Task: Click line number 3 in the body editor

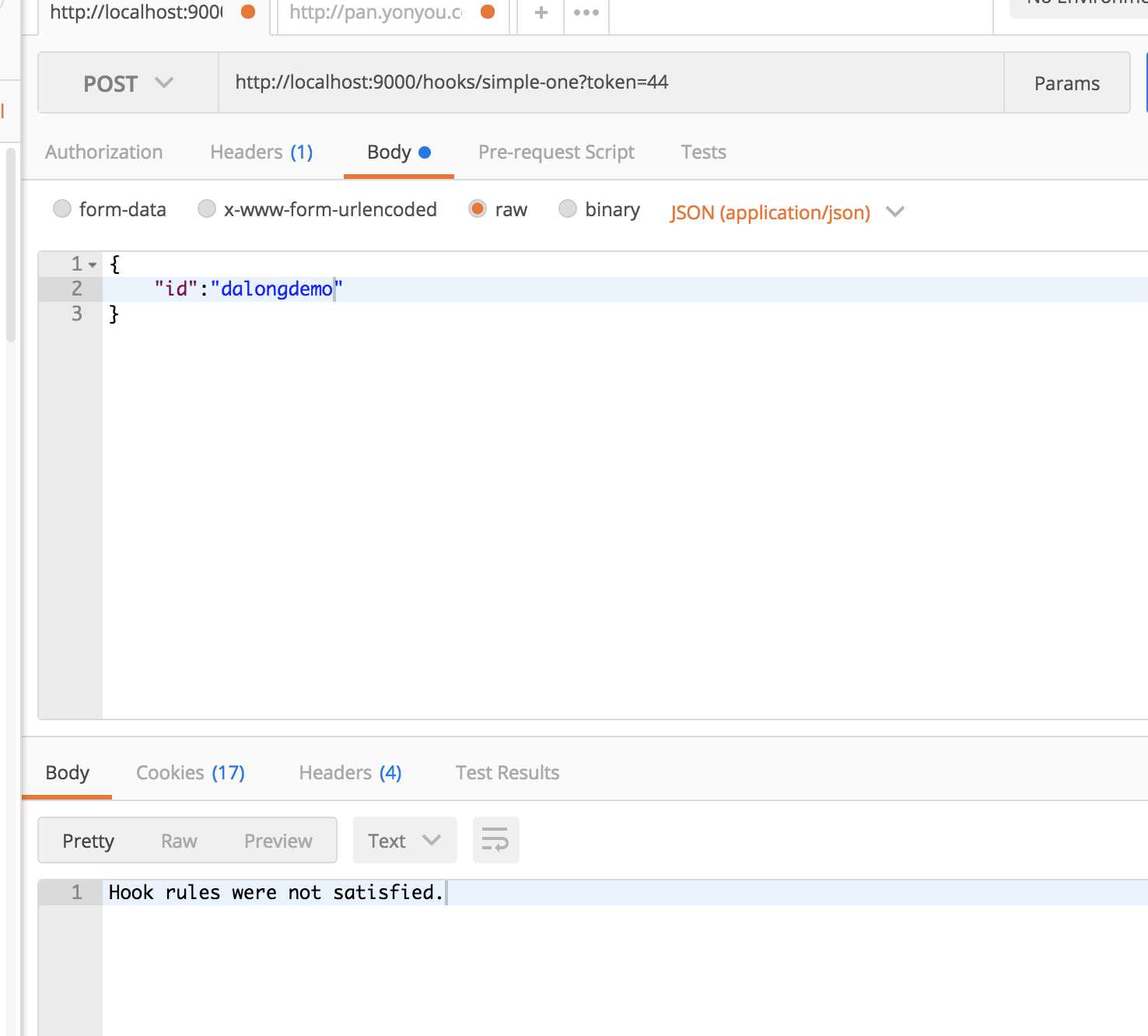Action: tap(76, 313)
